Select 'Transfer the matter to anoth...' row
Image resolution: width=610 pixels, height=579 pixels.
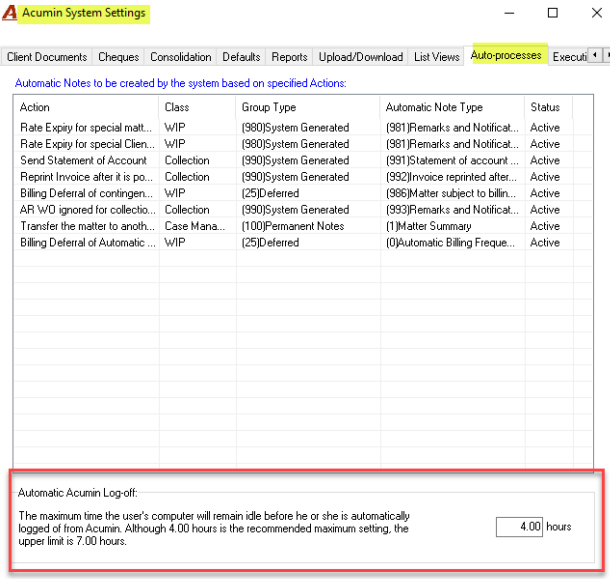coord(303,226)
